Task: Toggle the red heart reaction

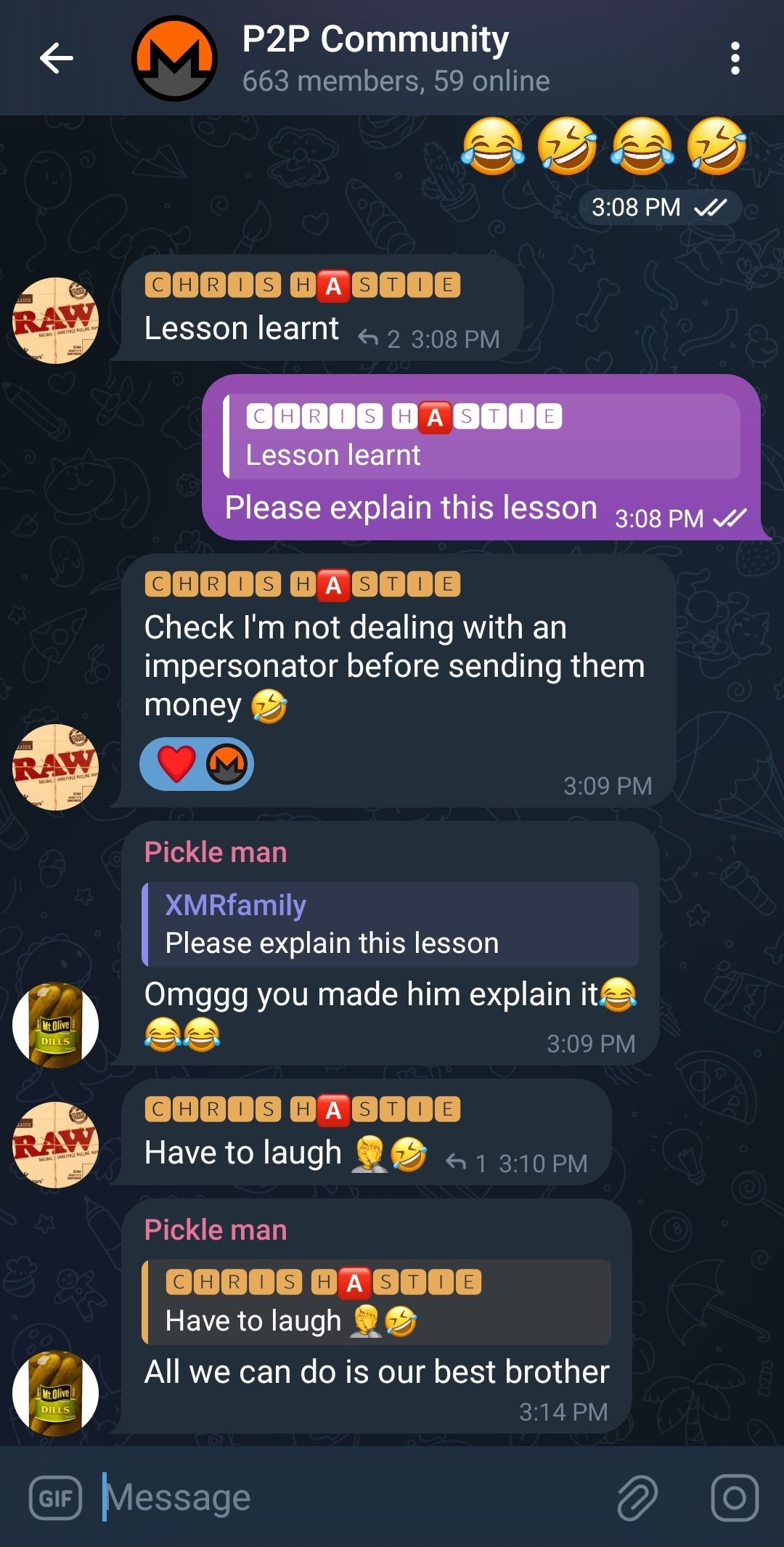Action: [x=176, y=763]
